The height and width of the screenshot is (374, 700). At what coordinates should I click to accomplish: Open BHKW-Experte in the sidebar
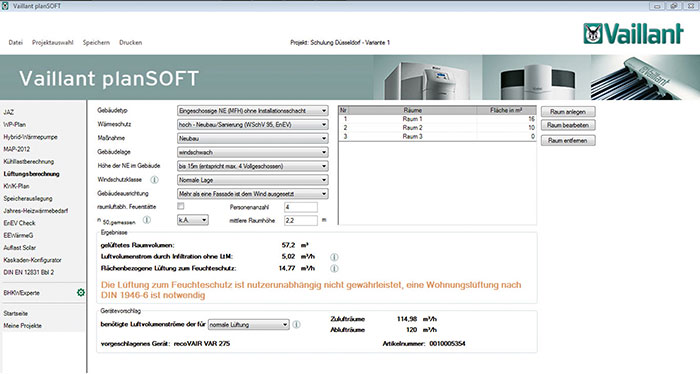(21, 293)
